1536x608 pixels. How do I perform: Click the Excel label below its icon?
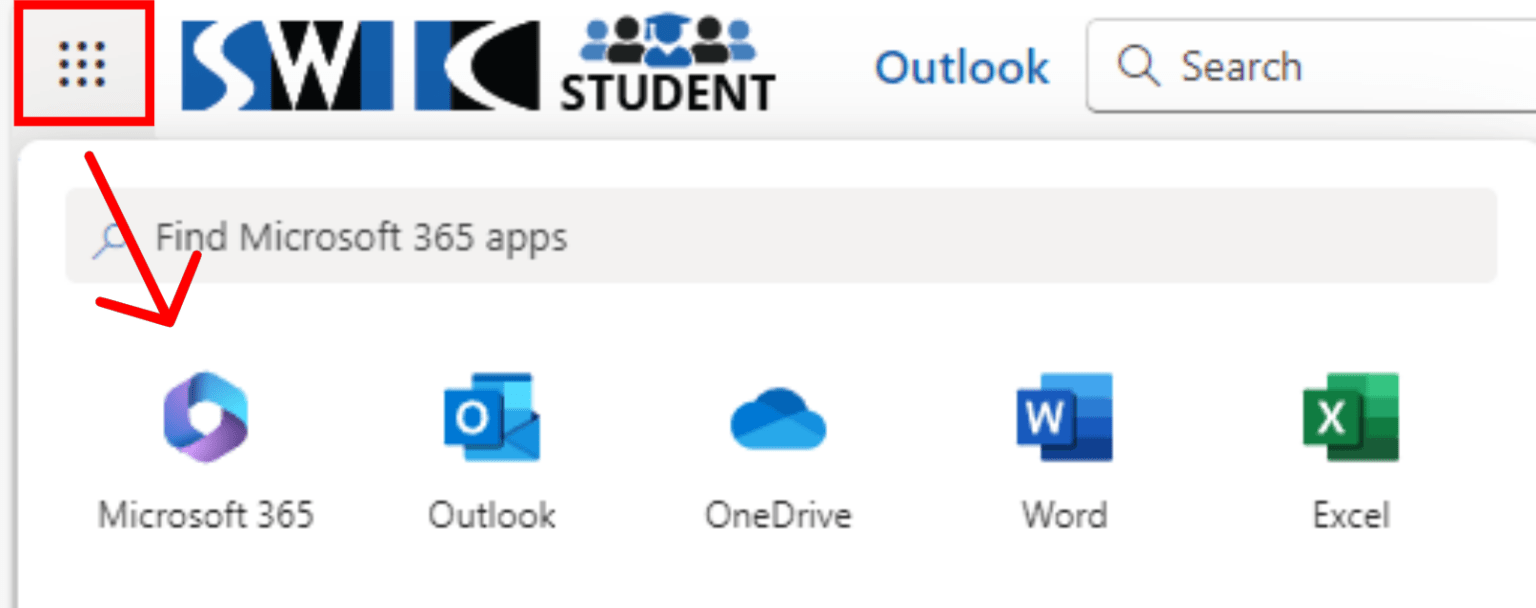coord(1351,515)
